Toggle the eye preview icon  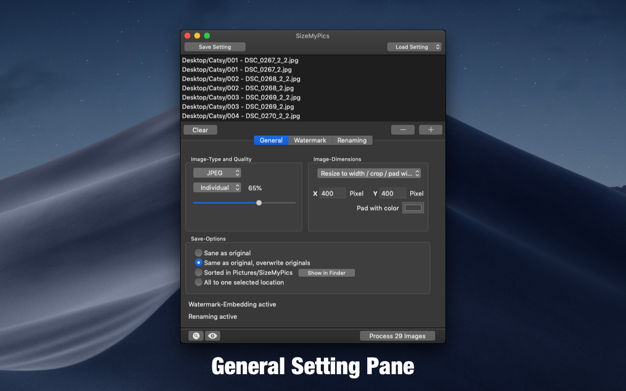point(212,336)
